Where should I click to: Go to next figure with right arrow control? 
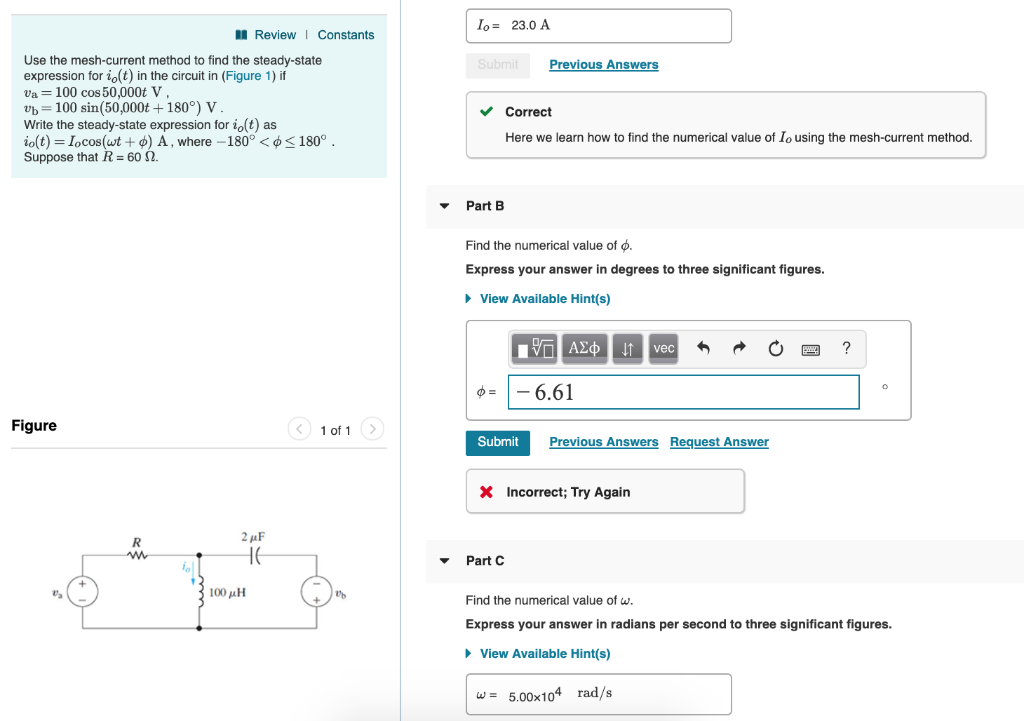tap(371, 428)
